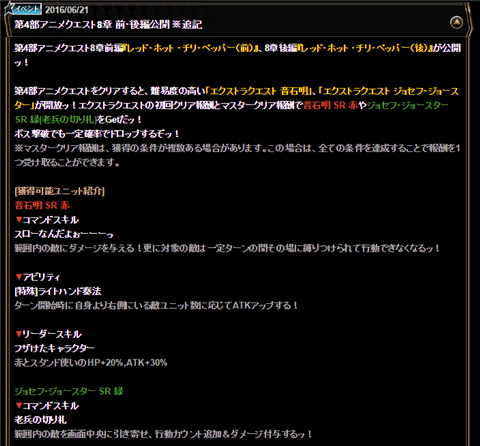This screenshot has width=480, height=446.
Task: Click the yellow text エクストラクエスト 音石明
Action: click(260, 91)
